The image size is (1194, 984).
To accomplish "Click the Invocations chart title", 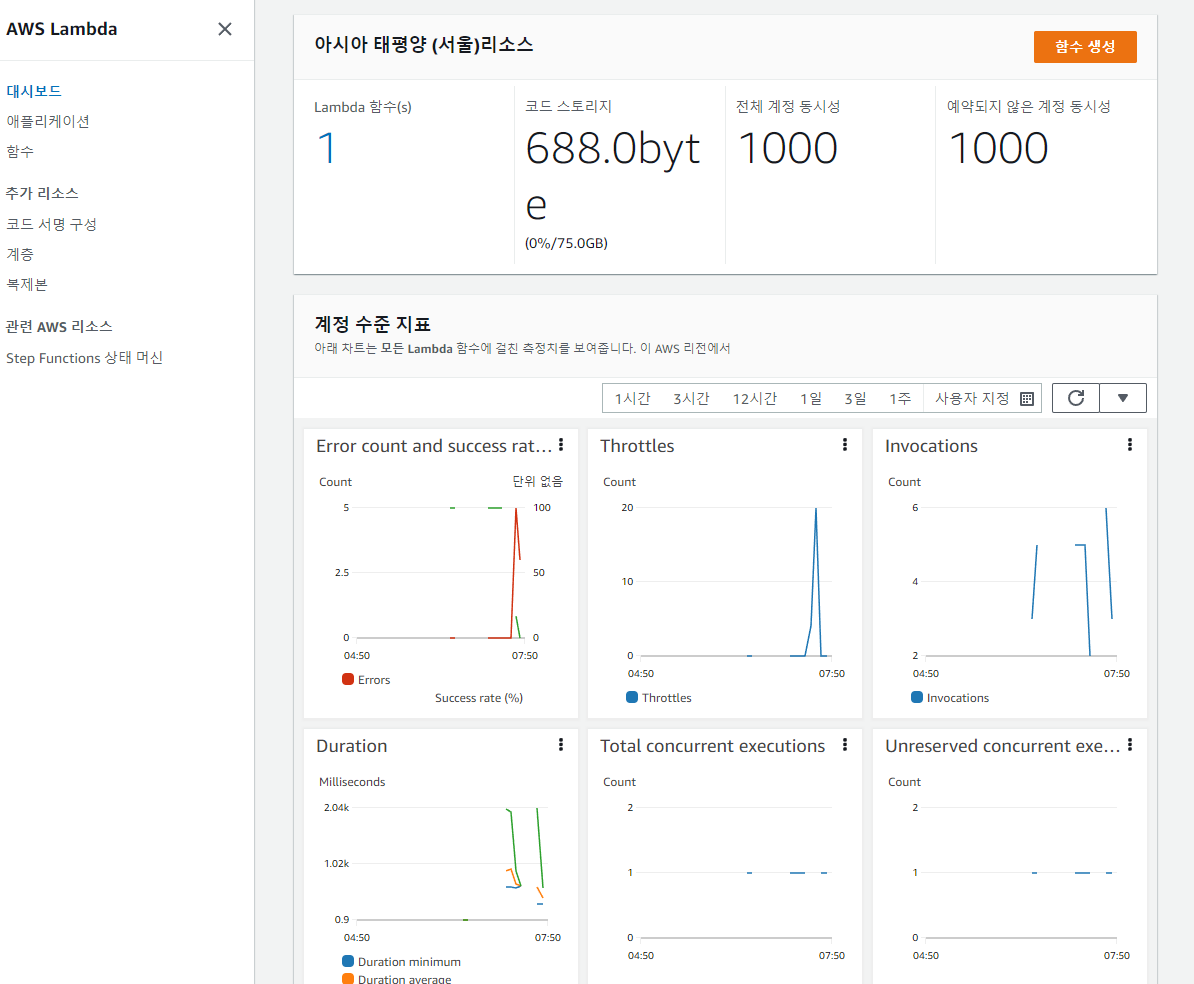I will [x=931, y=446].
